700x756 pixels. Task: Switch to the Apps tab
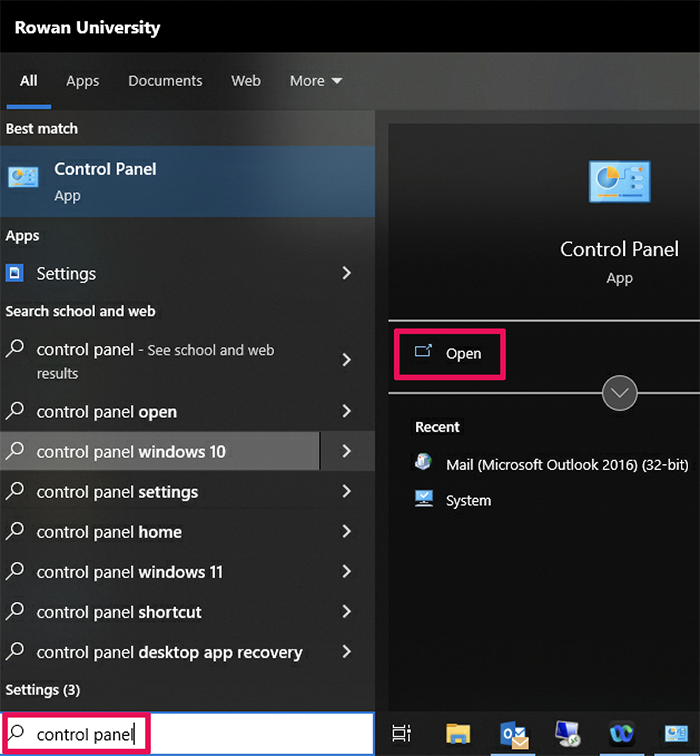[x=83, y=81]
